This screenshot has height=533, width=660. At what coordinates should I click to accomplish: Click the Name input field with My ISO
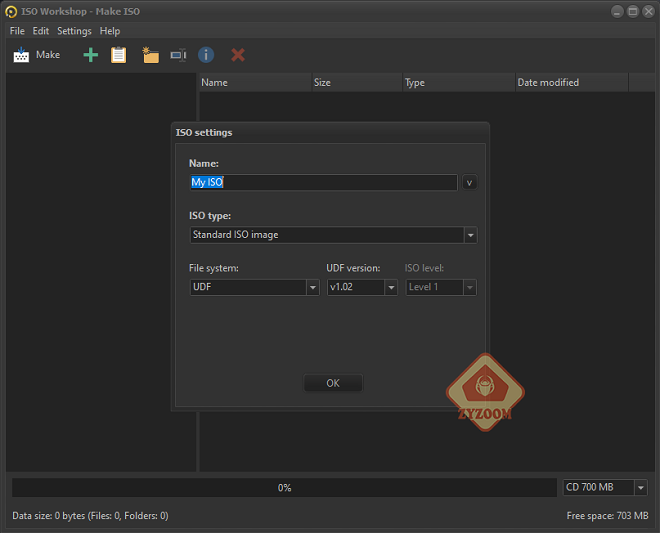[x=323, y=182]
